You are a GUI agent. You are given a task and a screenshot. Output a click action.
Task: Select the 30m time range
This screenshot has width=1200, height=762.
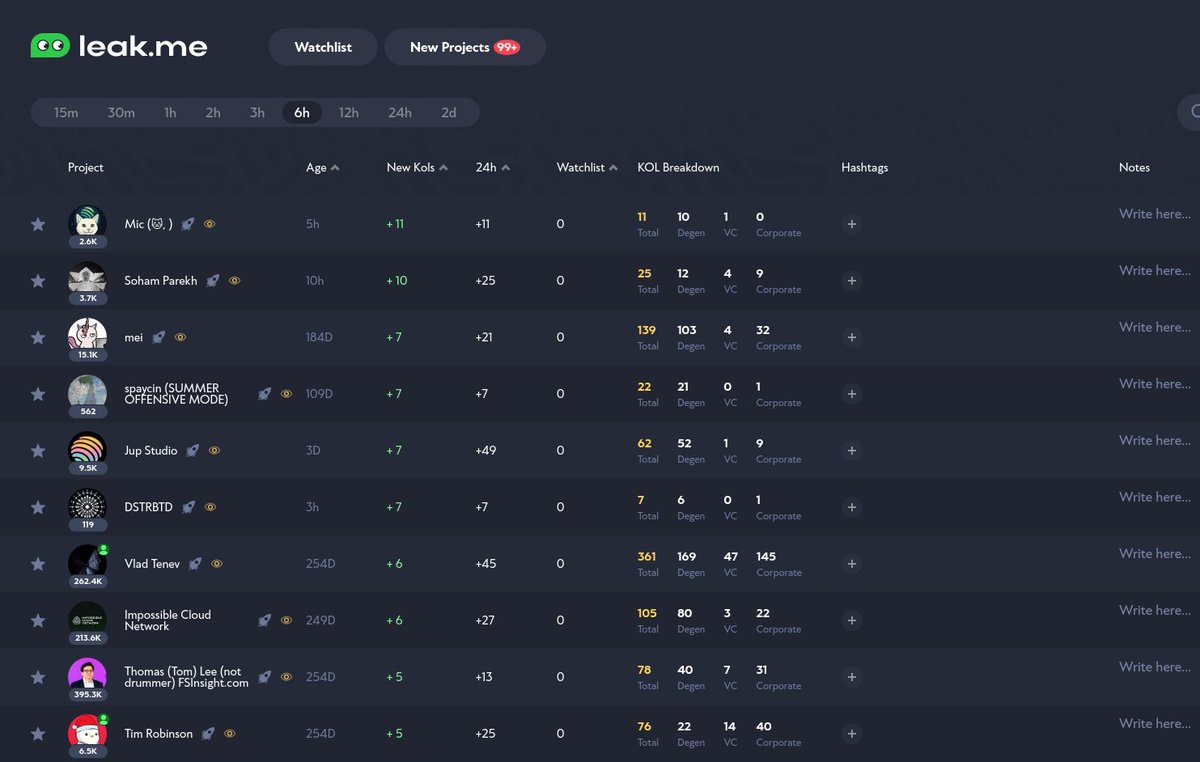[x=121, y=113]
